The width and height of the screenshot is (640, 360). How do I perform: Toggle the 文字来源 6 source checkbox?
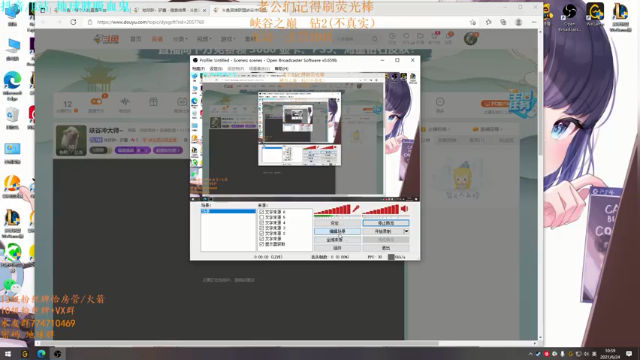[262, 212]
